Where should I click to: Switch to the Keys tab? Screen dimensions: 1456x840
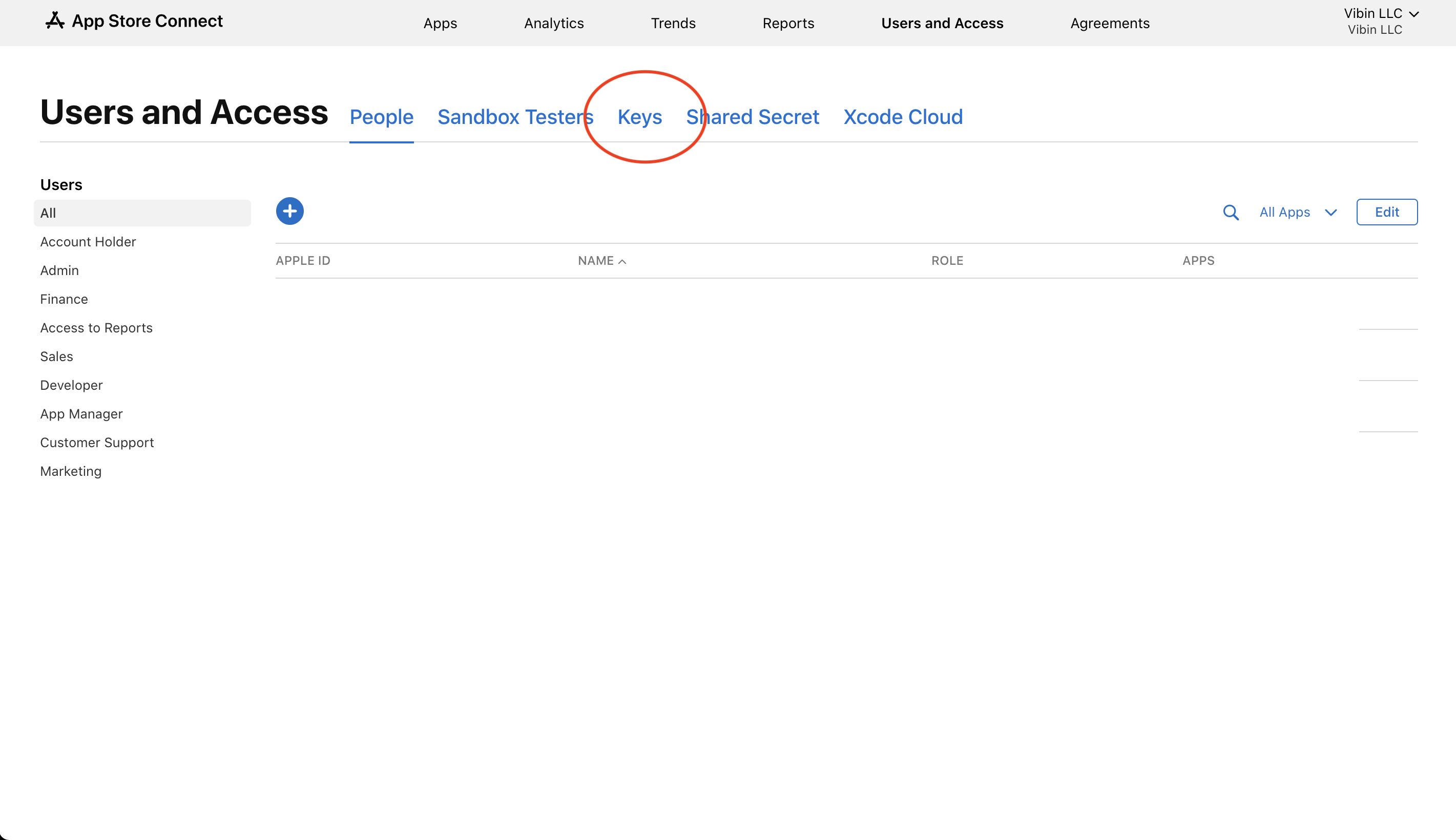tap(639, 117)
